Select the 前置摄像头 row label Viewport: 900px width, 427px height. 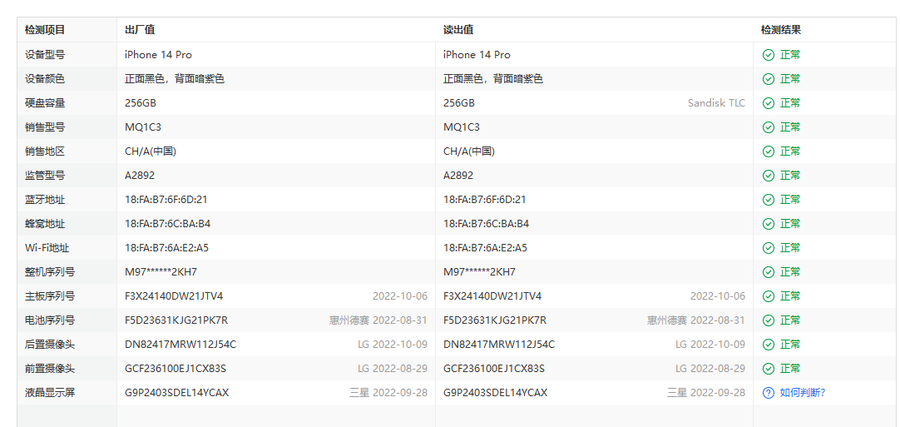(x=50, y=368)
